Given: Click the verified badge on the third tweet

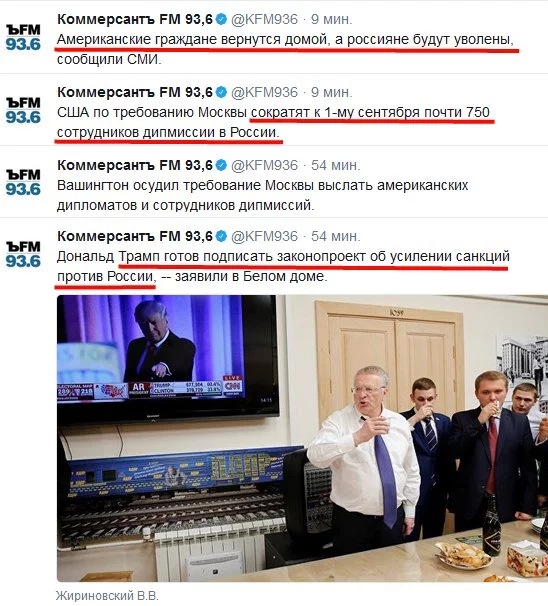Looking at the screenshot, I should pyautogui.click(x=221, y=165).
